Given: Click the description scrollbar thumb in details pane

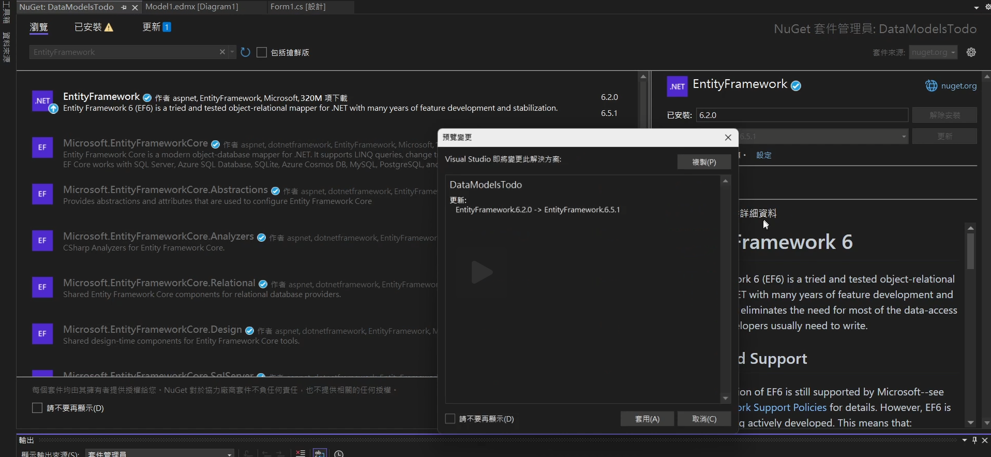Looking at the screenshot, I should pyautogui.click(x=970, y=250).
